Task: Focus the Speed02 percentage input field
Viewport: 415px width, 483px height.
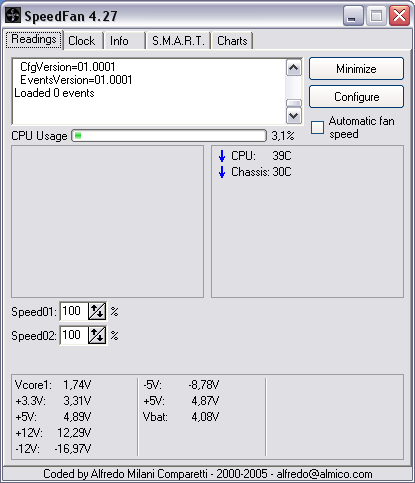Action: (74, 335)
